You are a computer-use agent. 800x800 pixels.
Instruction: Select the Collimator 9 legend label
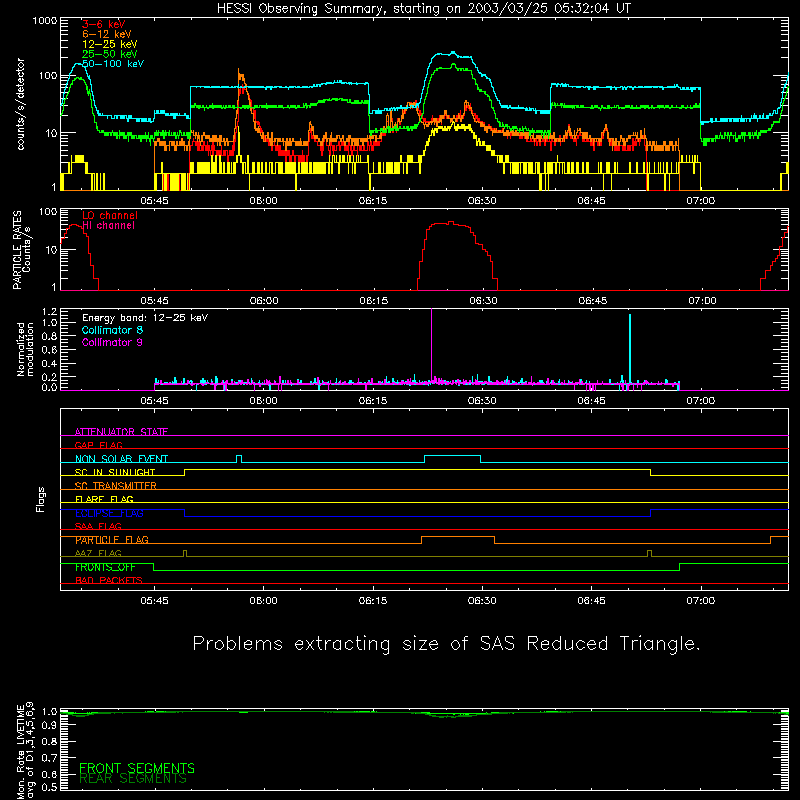point(112,342)
